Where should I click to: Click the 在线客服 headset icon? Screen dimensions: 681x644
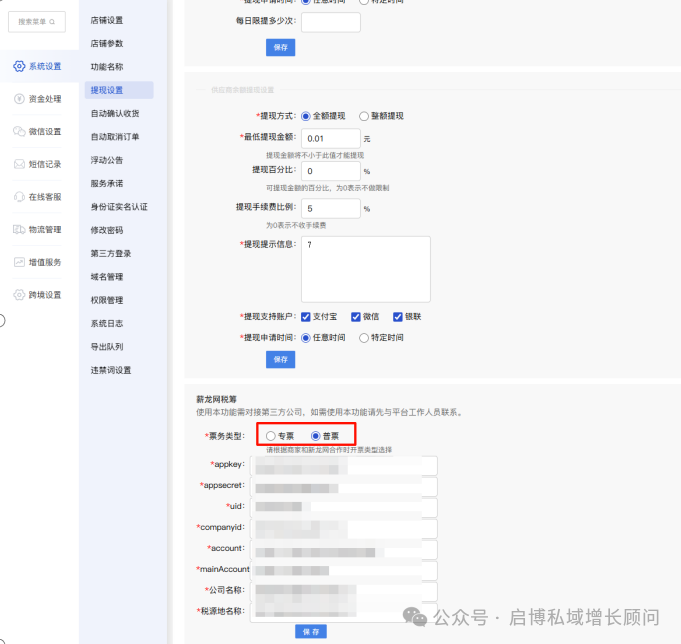click(x=19, y=197)
